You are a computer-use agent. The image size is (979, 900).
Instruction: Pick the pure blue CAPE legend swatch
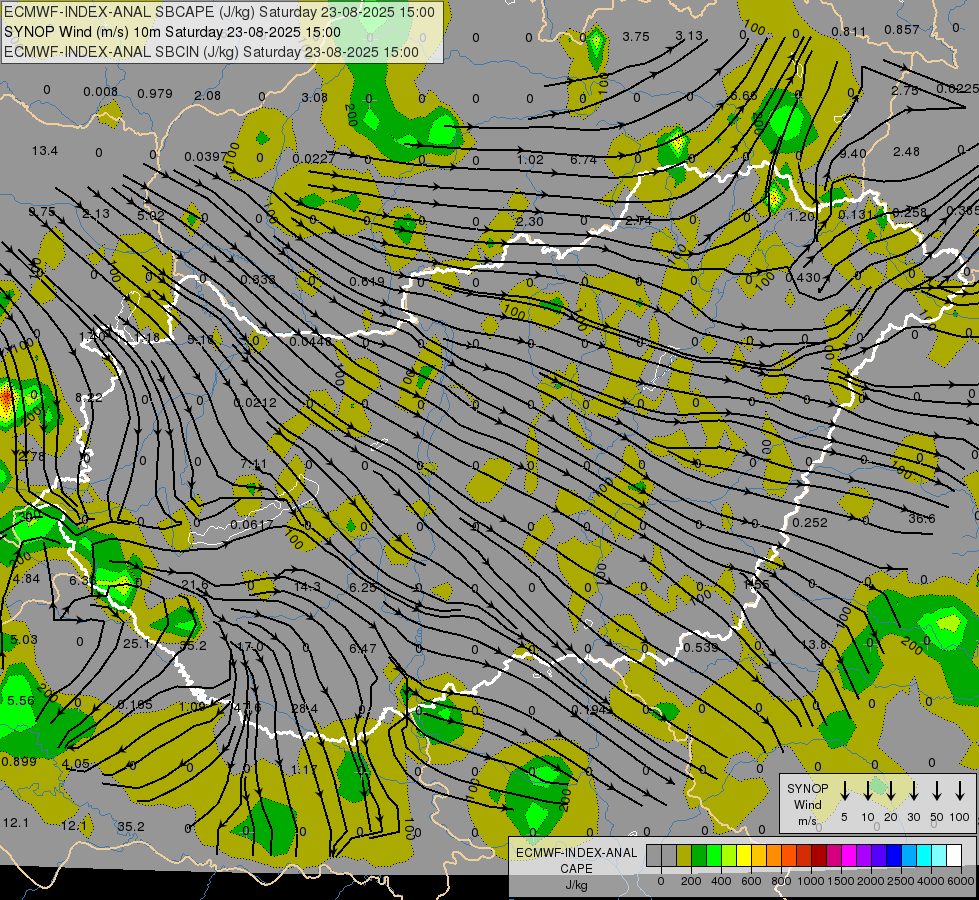coord(894,856)
